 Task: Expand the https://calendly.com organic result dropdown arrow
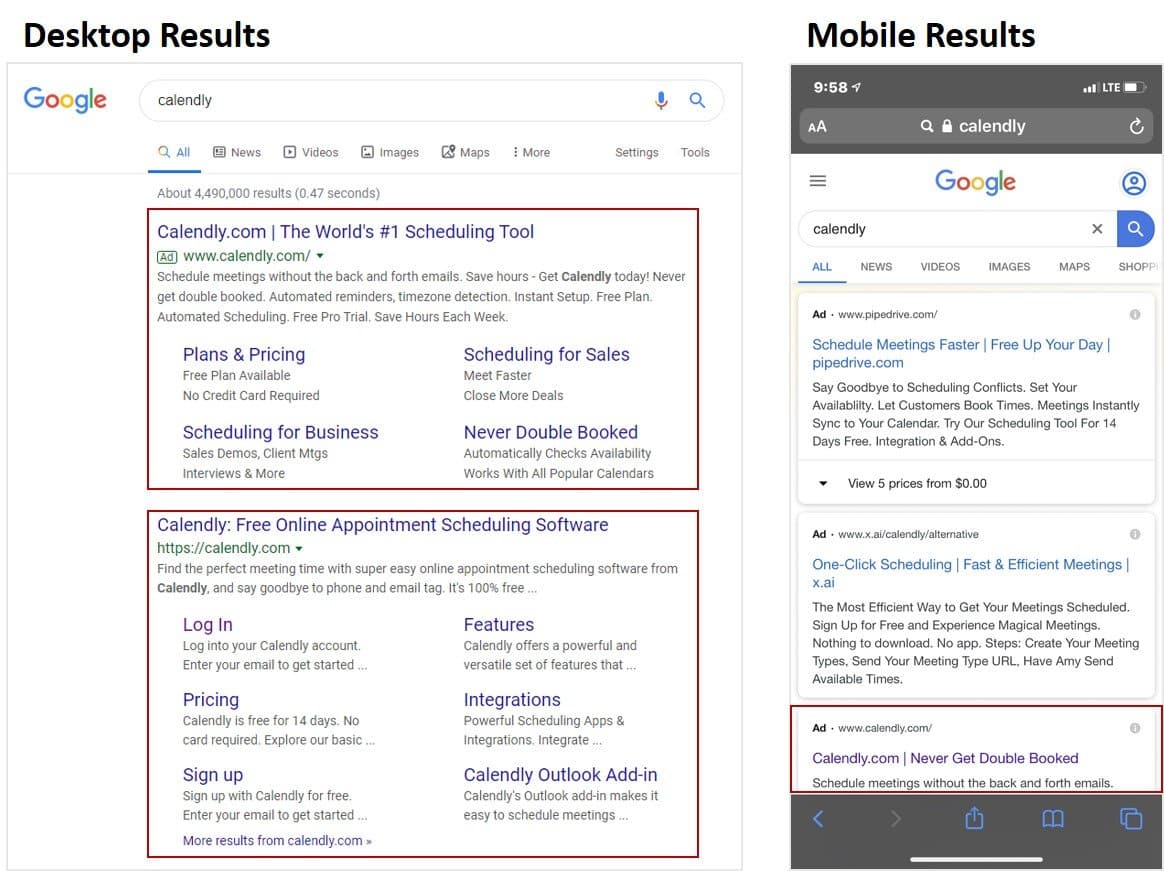299,549
